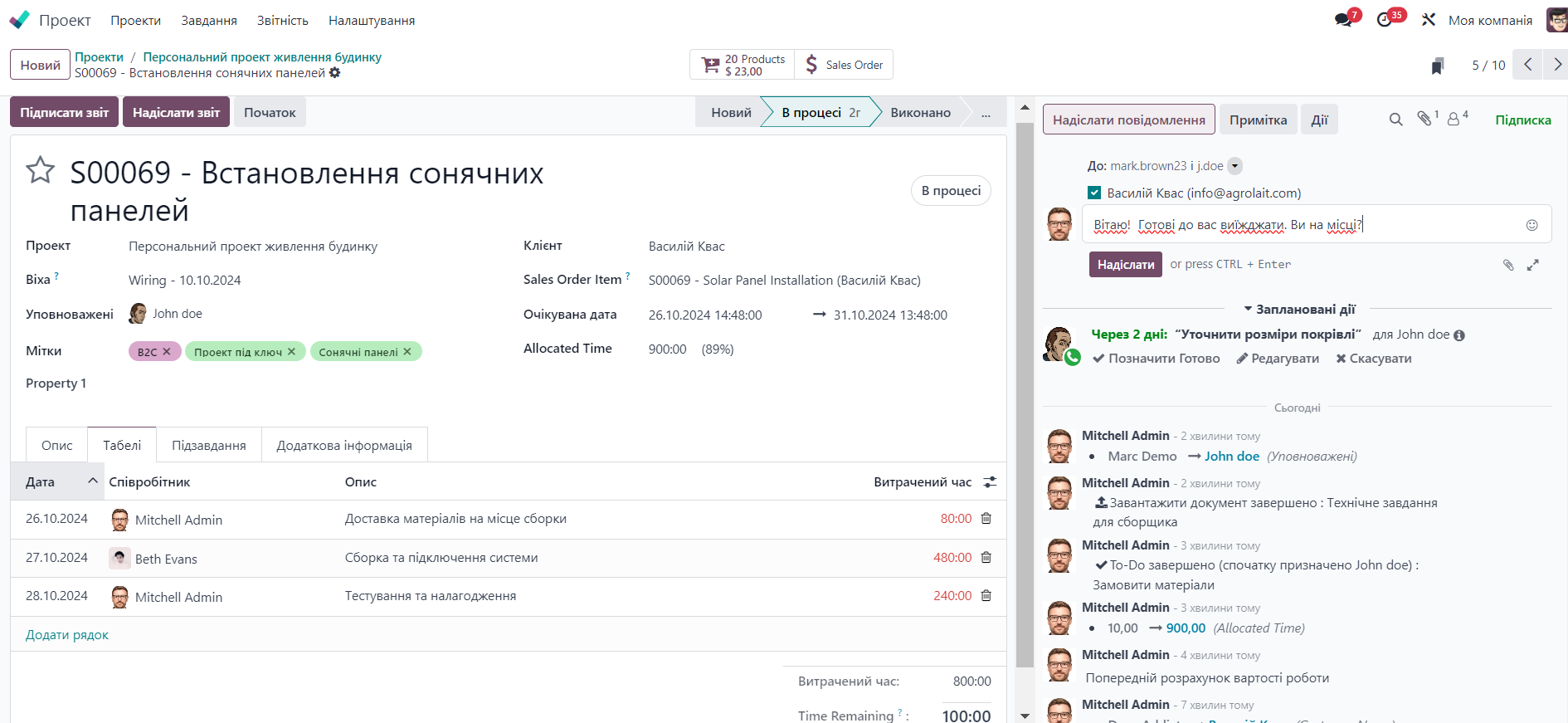Switch to the Опис tab
The image size is (1568, 723).
[57, 446]
